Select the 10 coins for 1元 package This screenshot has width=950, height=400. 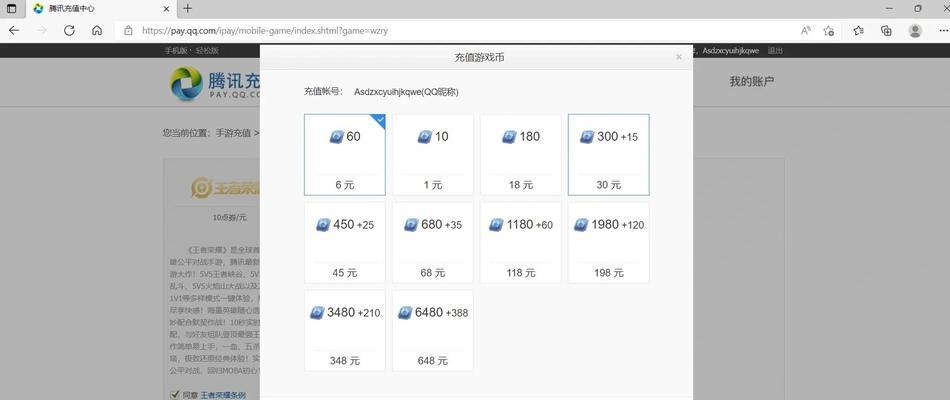point(433,155)
